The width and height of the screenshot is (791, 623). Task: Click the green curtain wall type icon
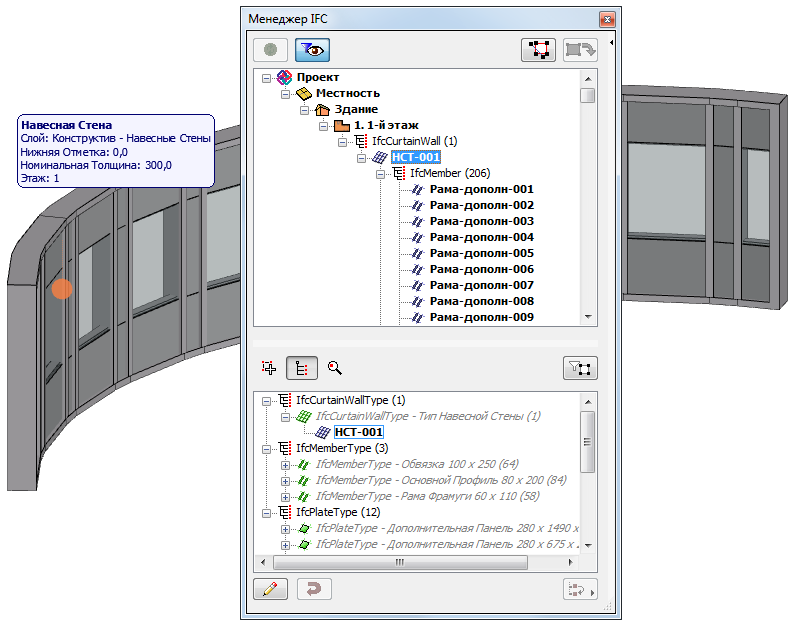click(x=304, y=417)
